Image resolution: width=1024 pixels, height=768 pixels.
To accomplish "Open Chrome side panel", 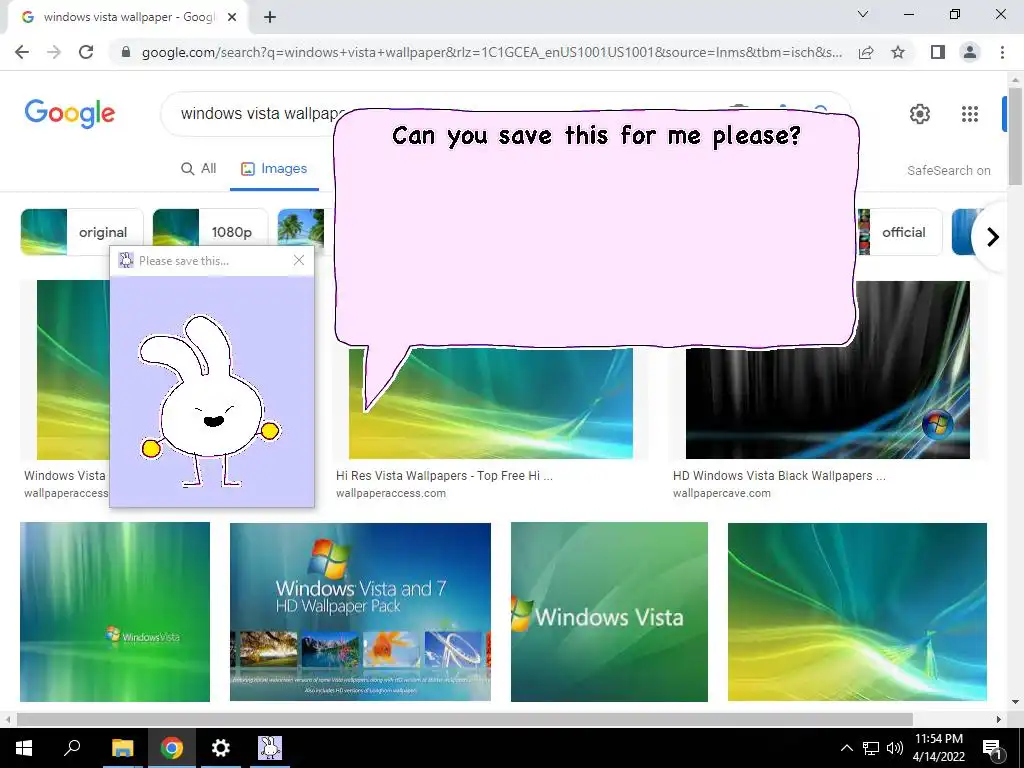I will click(x=938, y=52).
